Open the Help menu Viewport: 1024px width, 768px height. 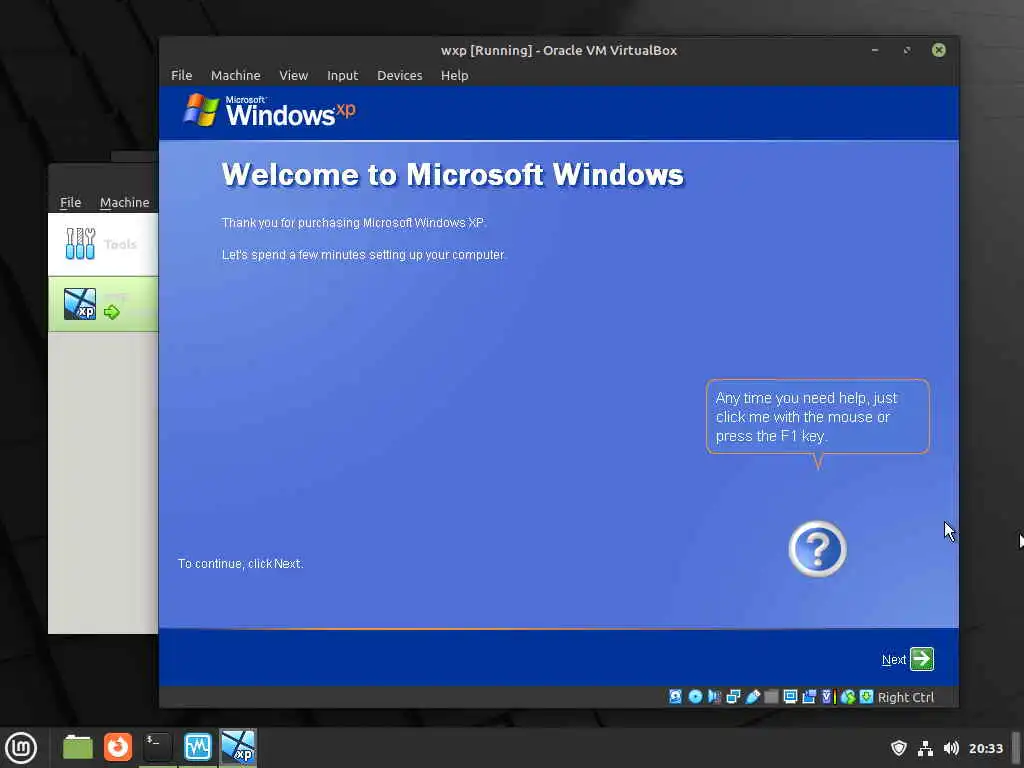[x=455, y=75]
